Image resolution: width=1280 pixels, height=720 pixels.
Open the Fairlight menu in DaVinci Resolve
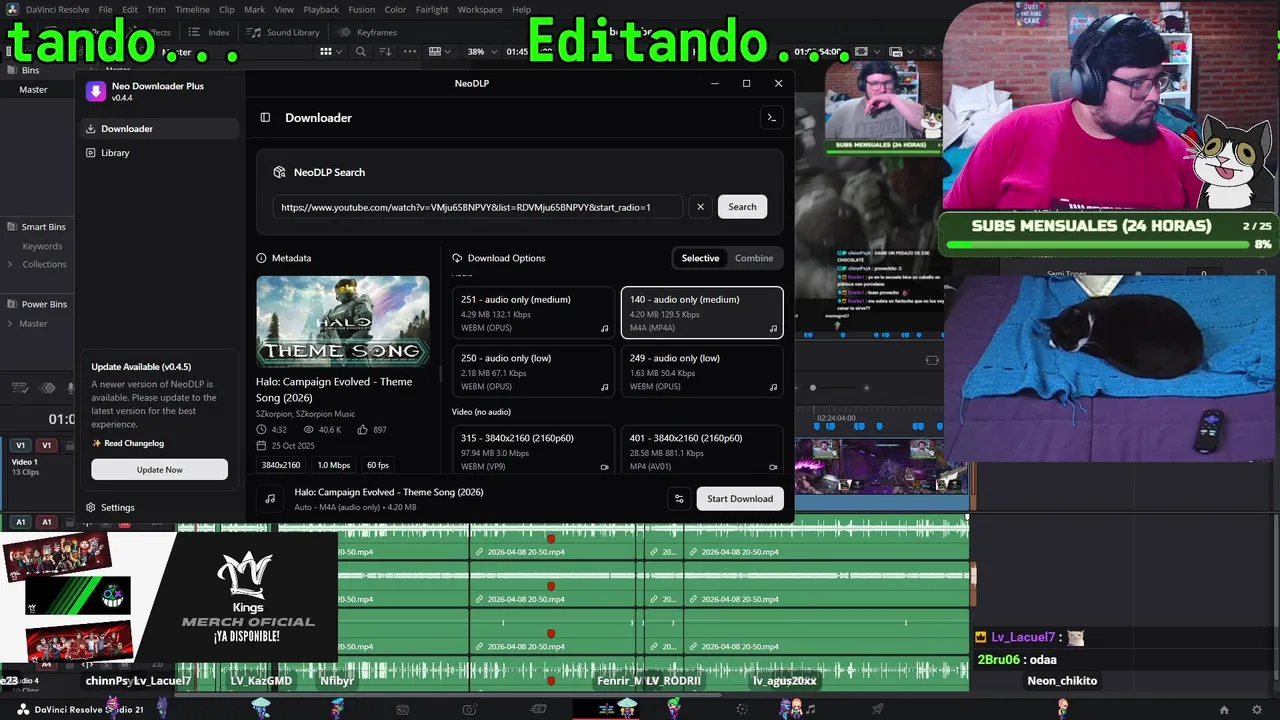click(x=432, y=10)
